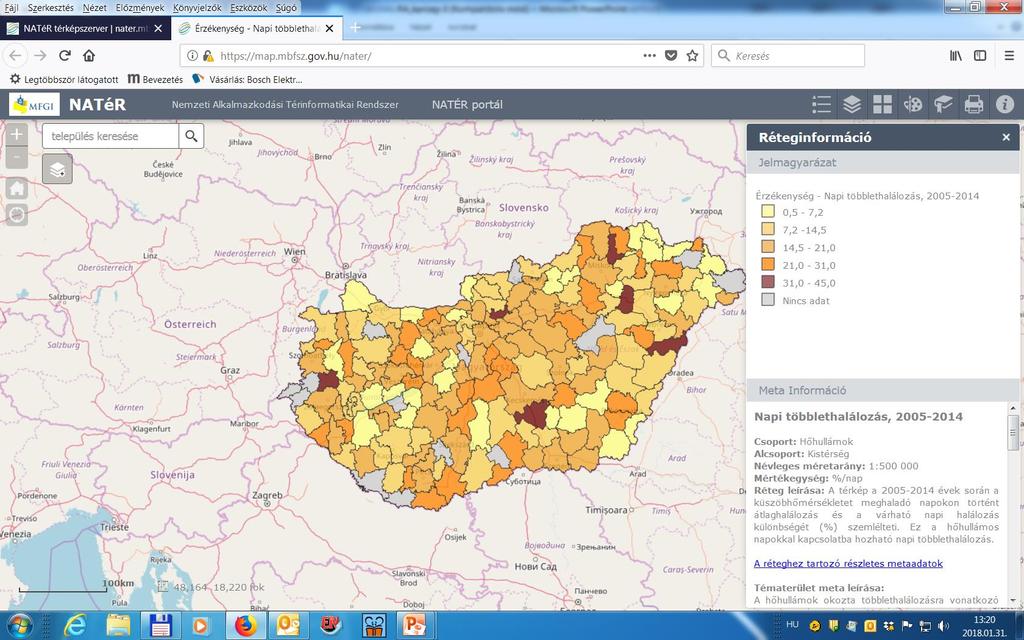Click the 0,5 - 7,2 legend swatch
The image size is (1024, 640).
pyautogui.click(x=768, y=212)
